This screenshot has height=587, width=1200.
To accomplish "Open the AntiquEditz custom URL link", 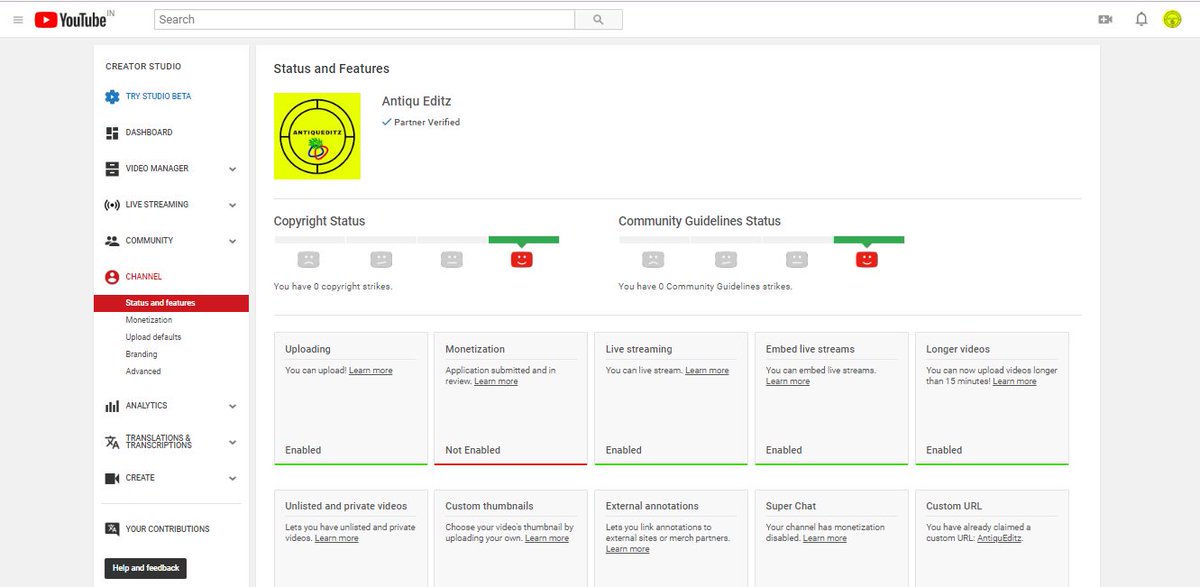I will (999, 539).
